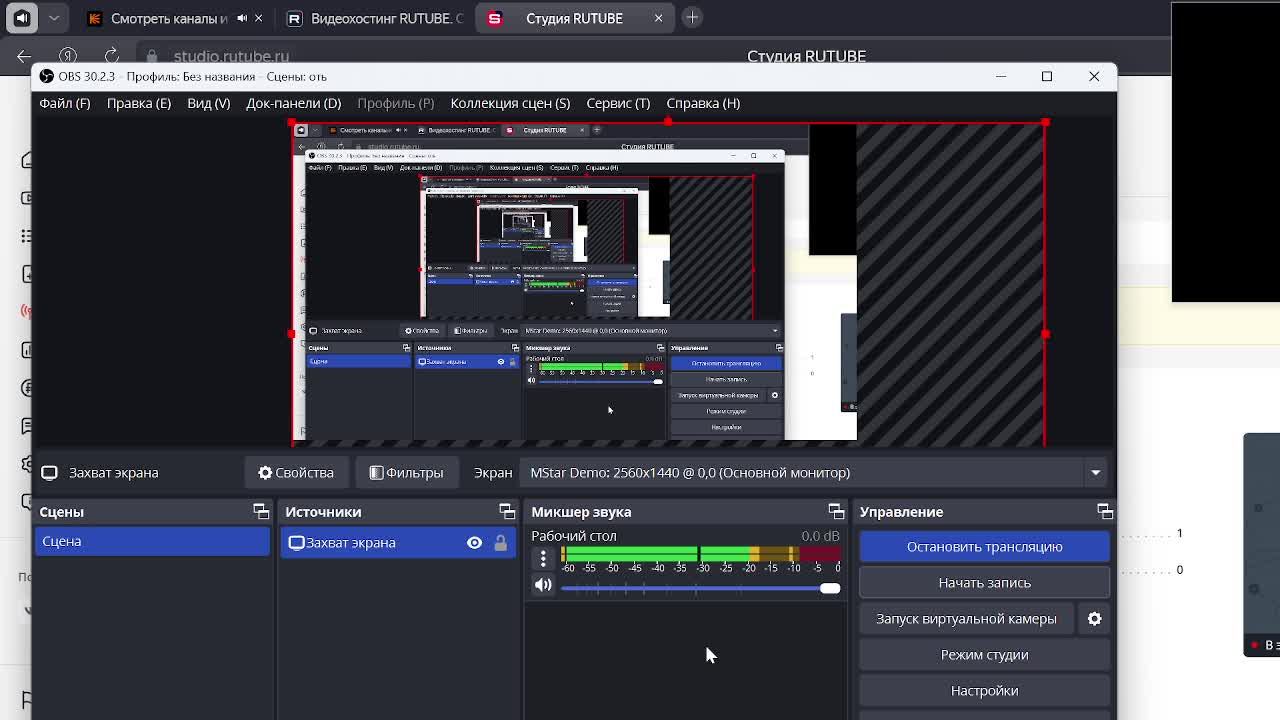
Task: Toggle visibility eye of Захват экрана source
Action: pyautogui.click(x=474, y=542)
